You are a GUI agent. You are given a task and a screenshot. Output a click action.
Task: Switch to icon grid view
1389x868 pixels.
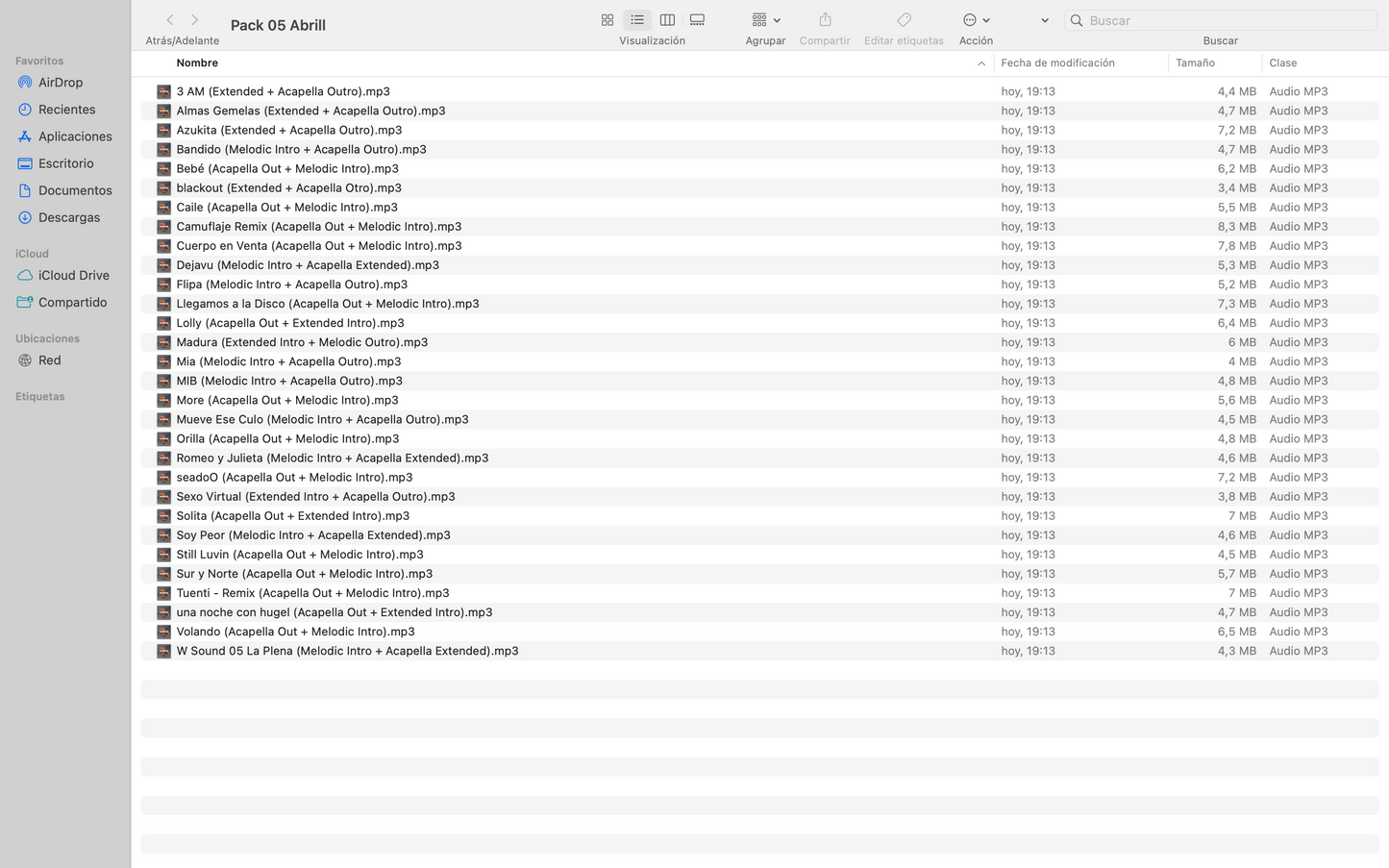coord(608,20)
